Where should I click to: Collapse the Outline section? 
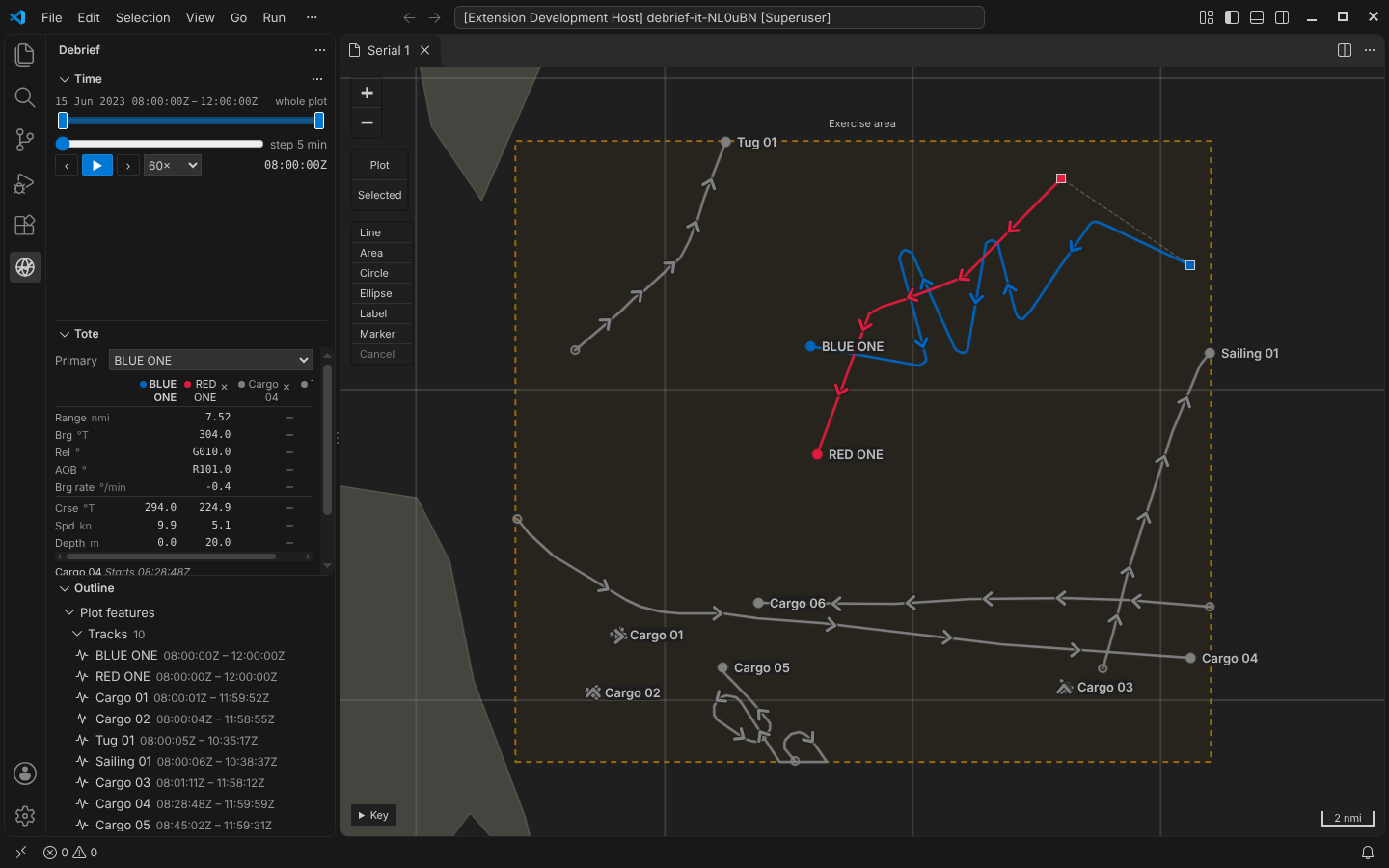[65, 588]
